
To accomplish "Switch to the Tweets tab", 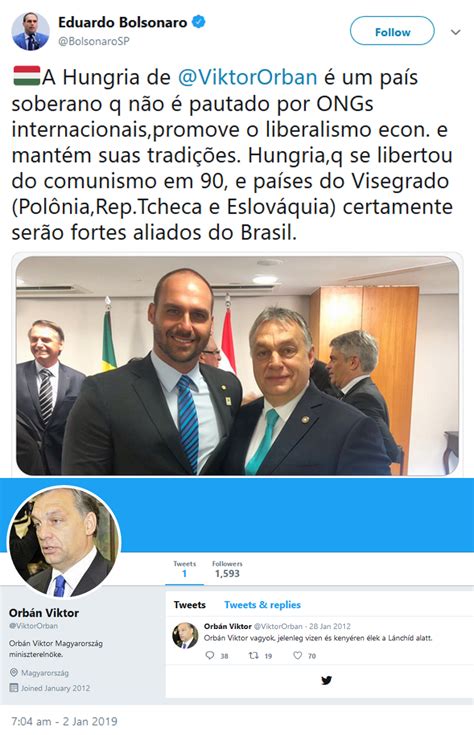I will tap(189, 605).
